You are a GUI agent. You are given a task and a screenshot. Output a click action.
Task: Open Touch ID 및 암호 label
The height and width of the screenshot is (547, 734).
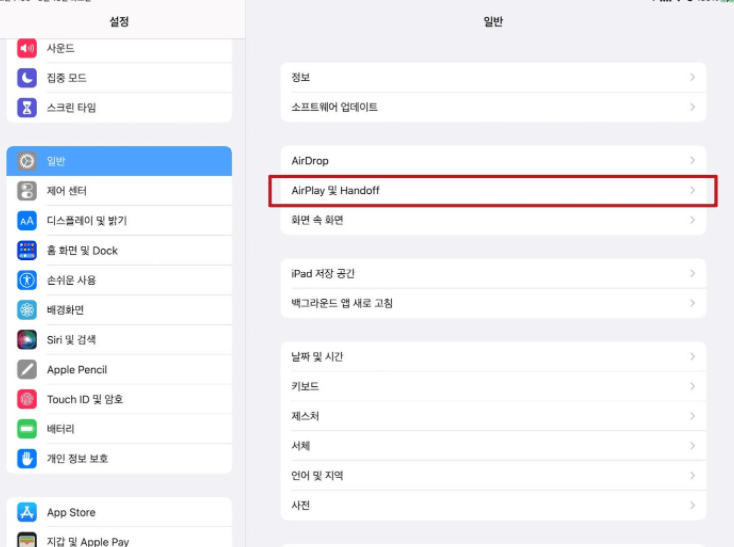click(85, 399)
